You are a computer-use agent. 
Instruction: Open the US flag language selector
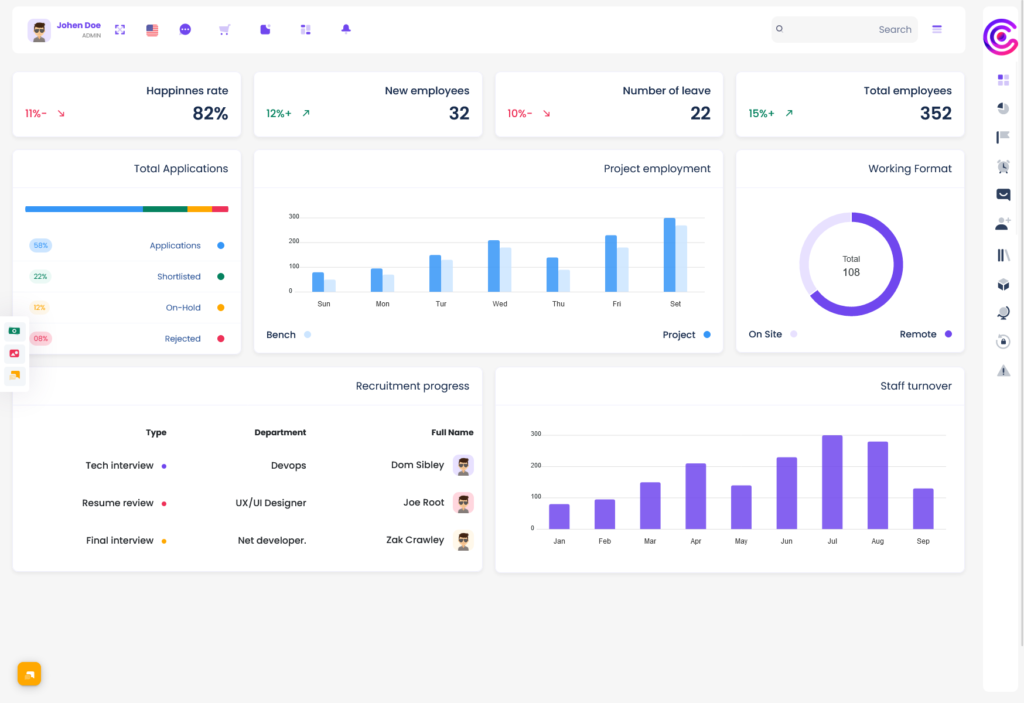coord(151,29)
